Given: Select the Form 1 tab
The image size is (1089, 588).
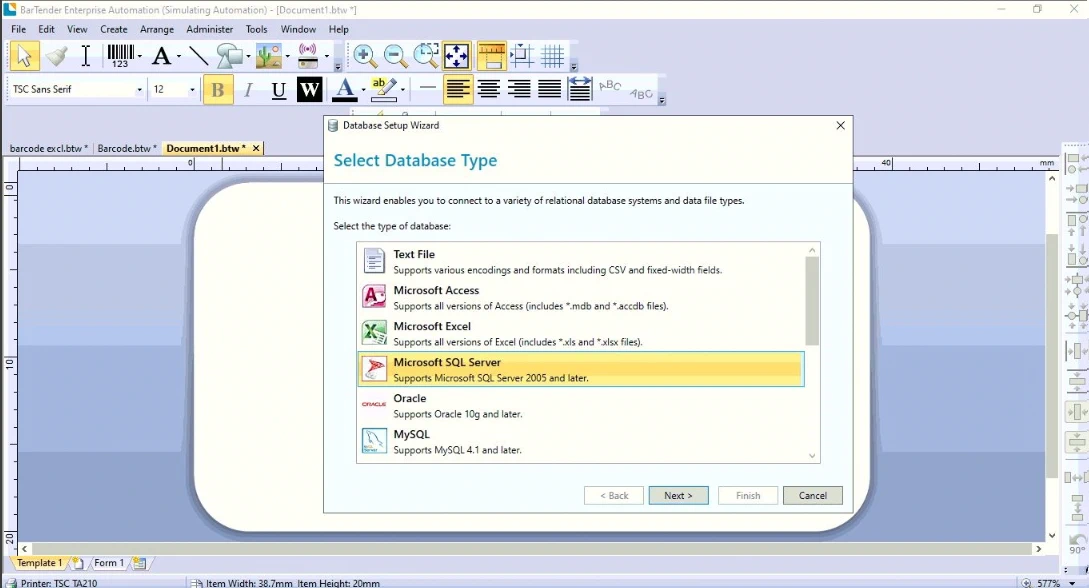Looking at the screenshot, I should [x=109, y=563].
